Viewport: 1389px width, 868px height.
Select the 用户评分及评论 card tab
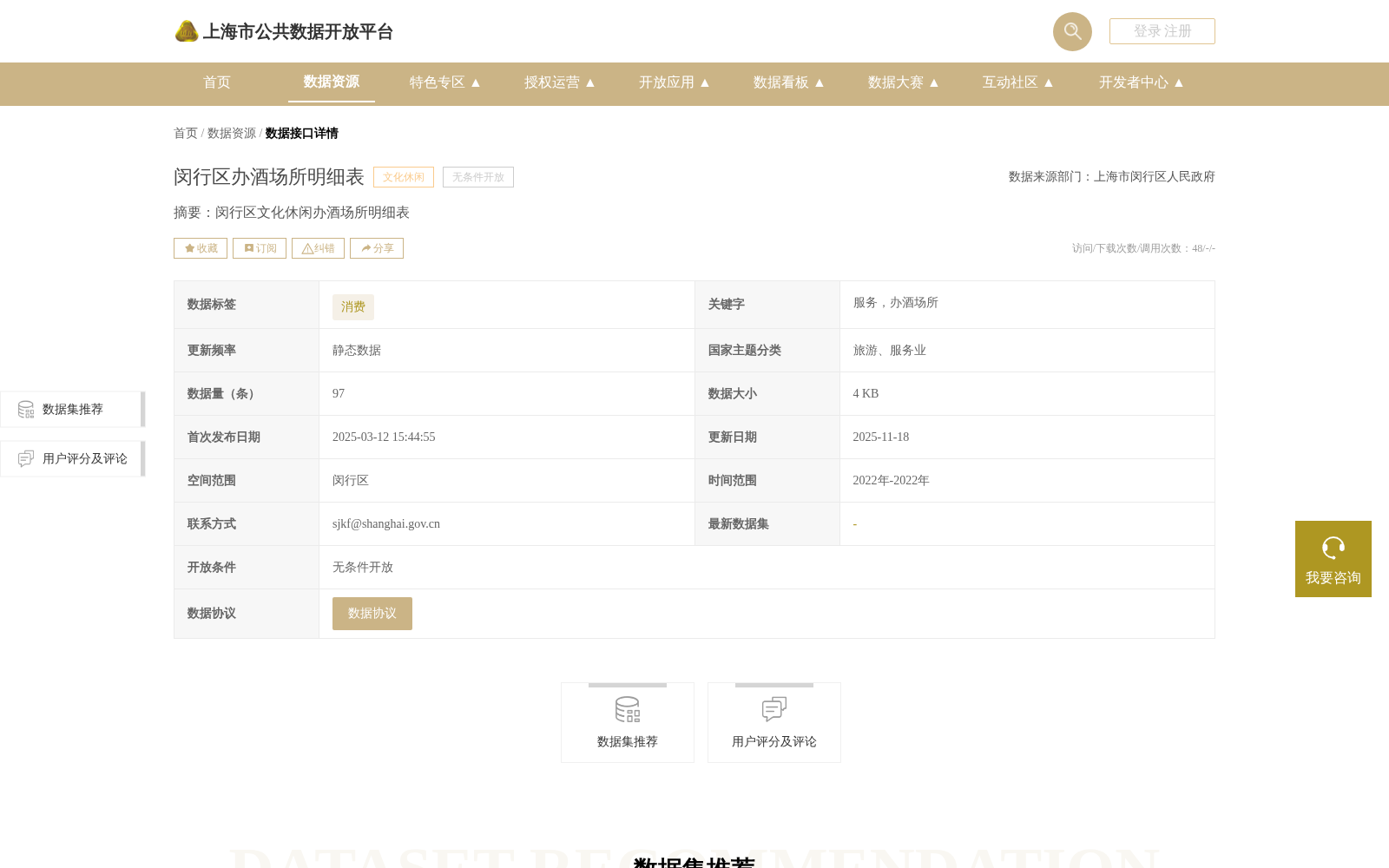click(774, 723)
